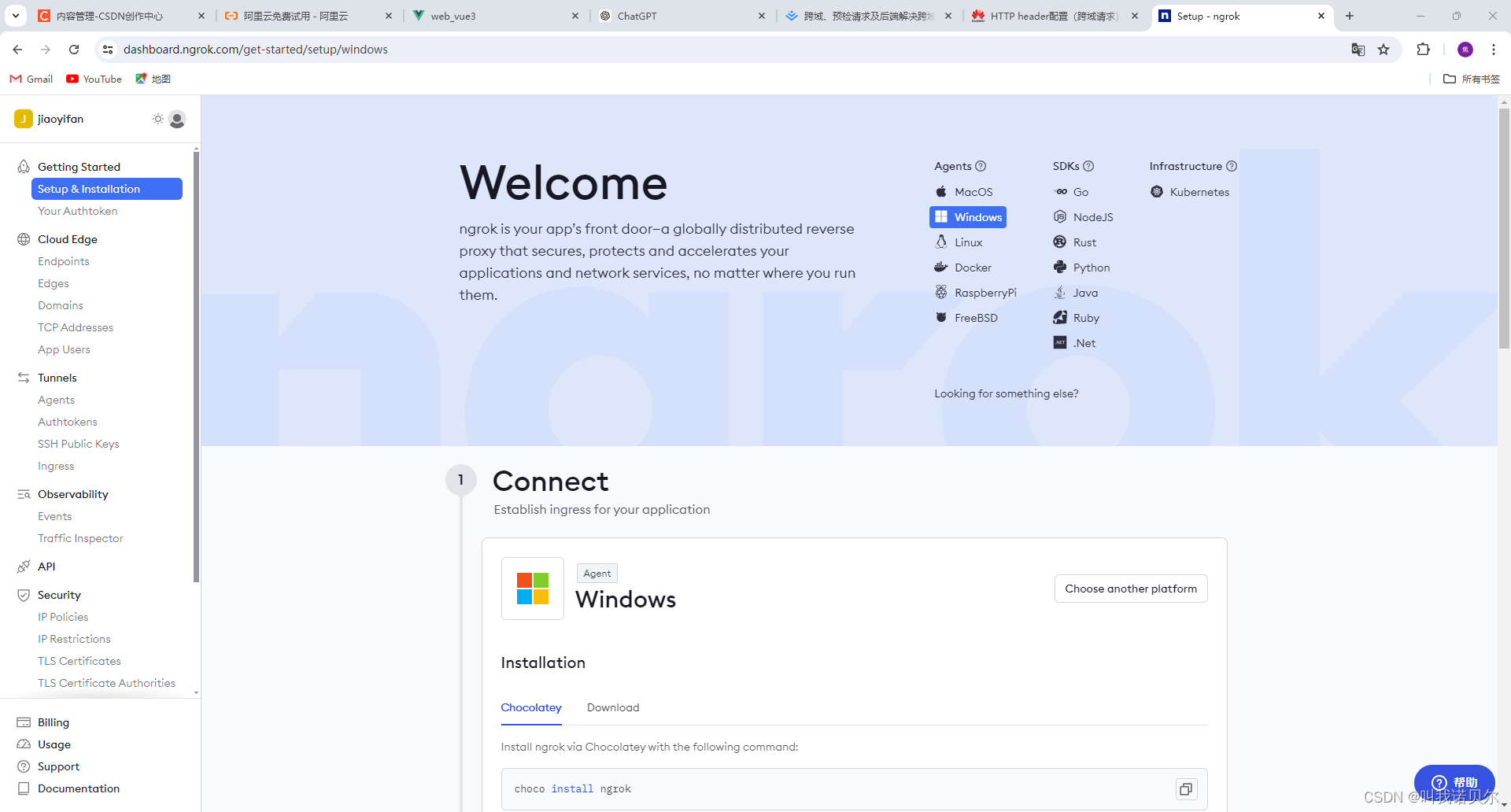
Task: Open browser extensions puzzle icon
Action: pos(1423,50)
